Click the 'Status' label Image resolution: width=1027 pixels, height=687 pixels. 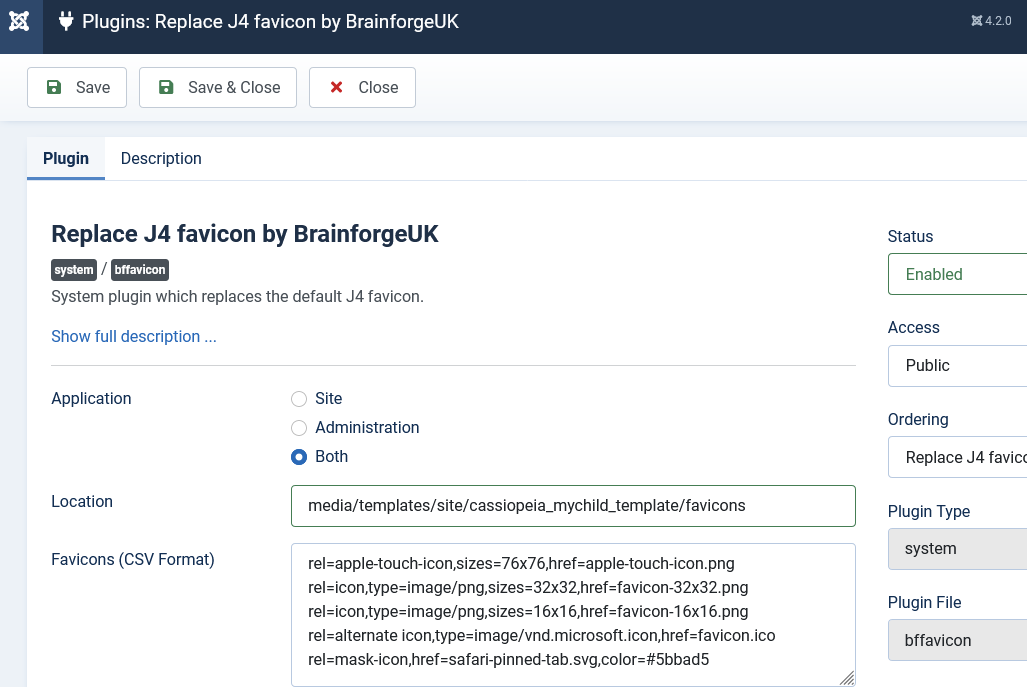910,236
